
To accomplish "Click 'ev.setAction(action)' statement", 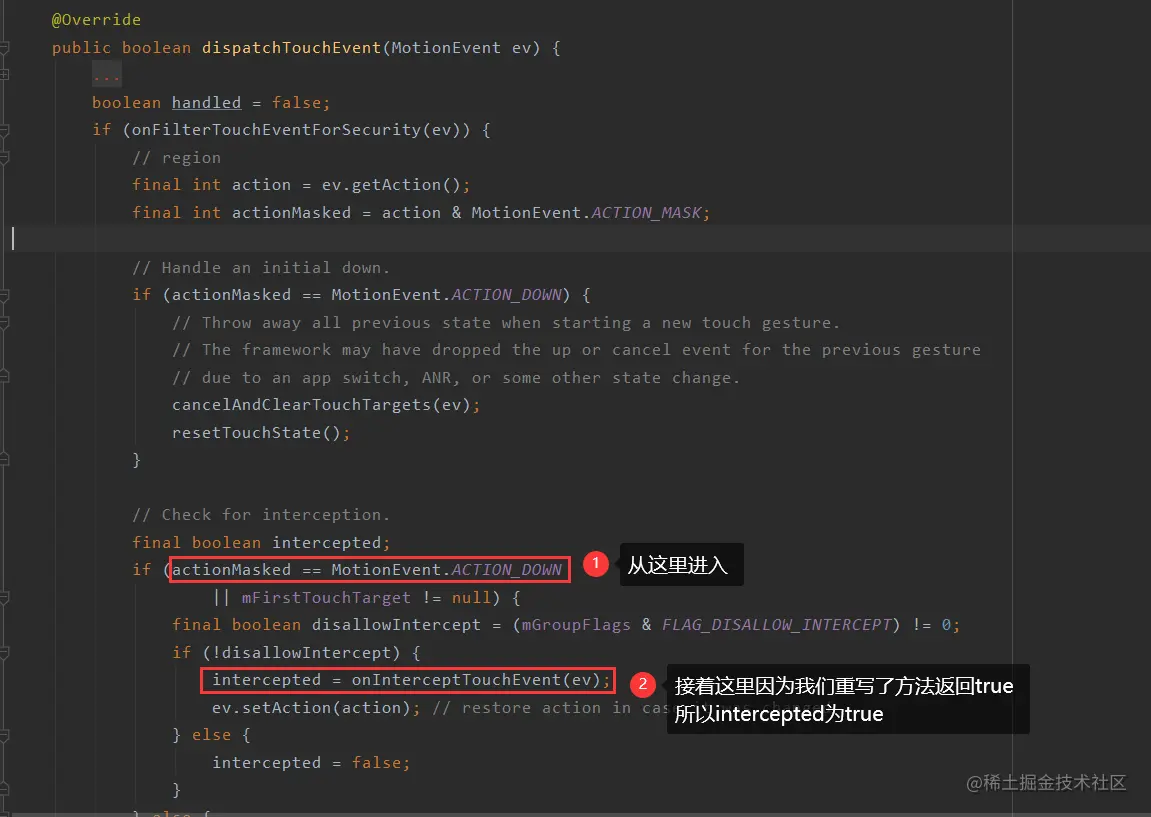I will pos(316,708).
